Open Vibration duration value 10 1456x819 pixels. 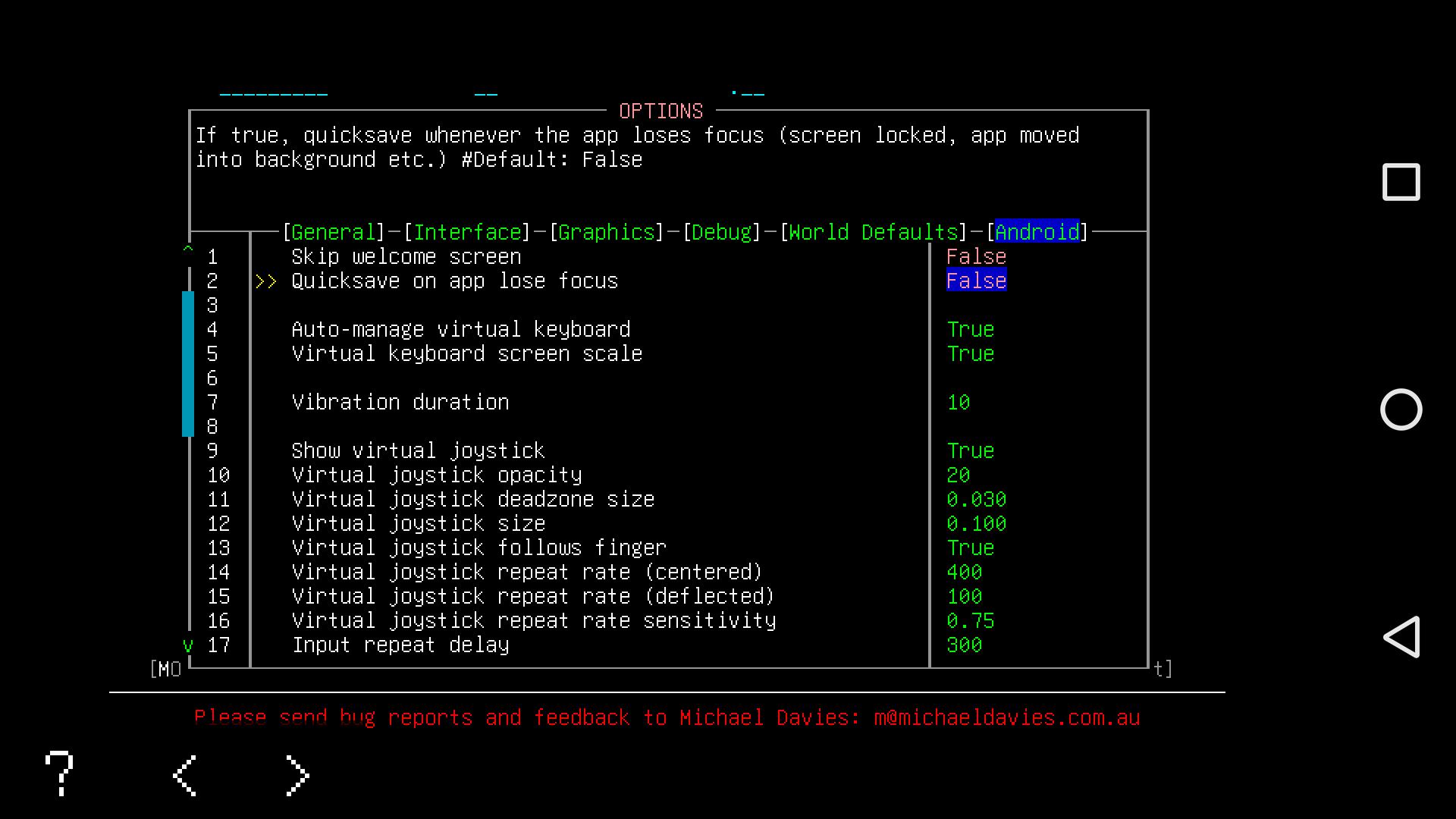pyautogui.click(x=959, y=403)
